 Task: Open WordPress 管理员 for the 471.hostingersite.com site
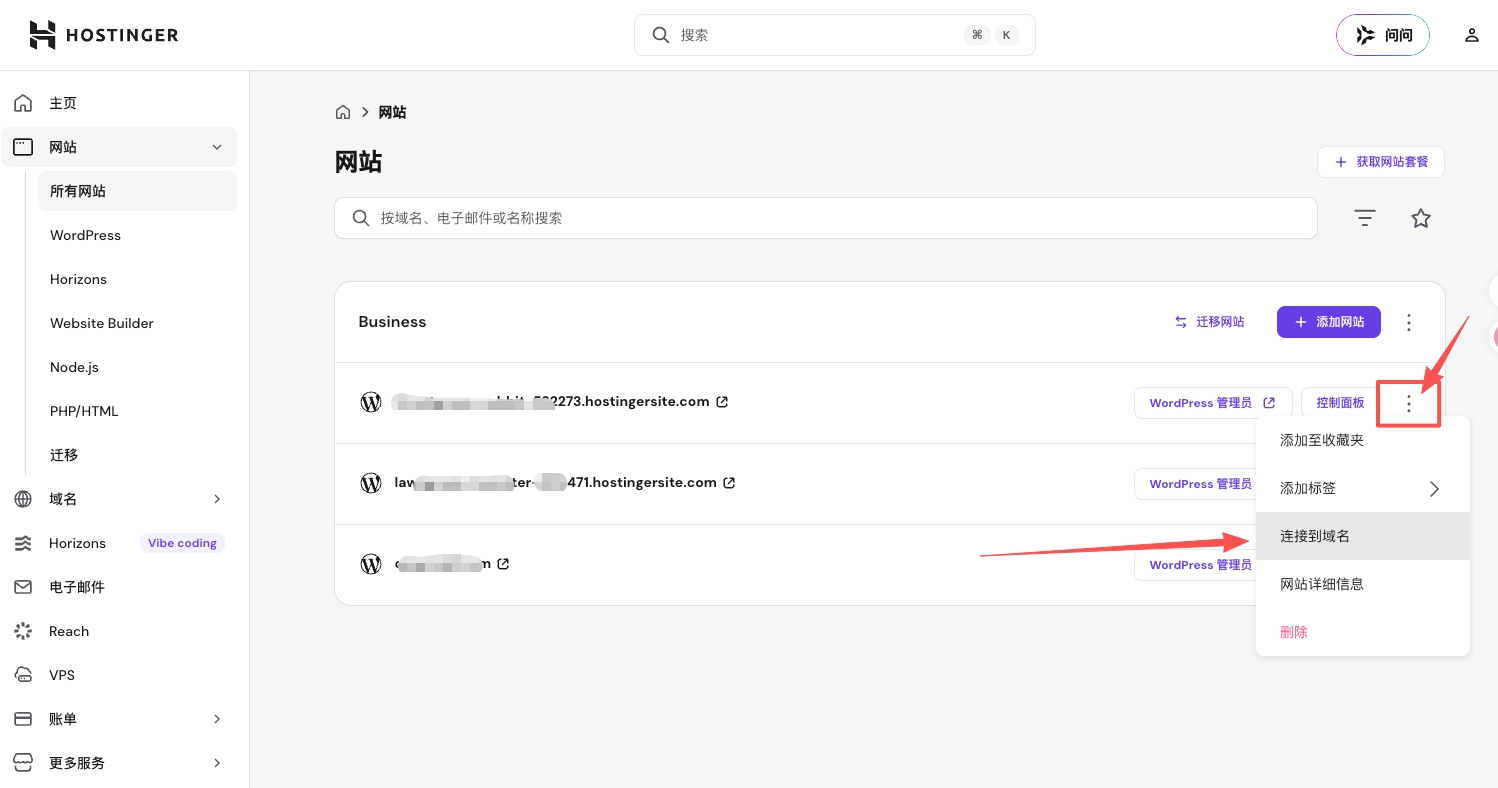pos(1196,484)
